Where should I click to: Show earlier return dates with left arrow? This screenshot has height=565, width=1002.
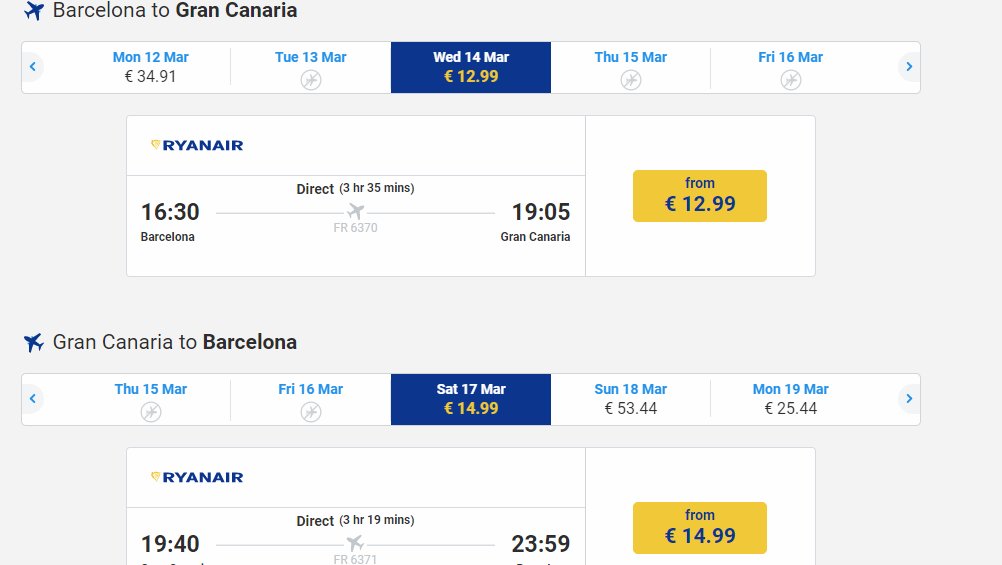click(x=33, y=399)
